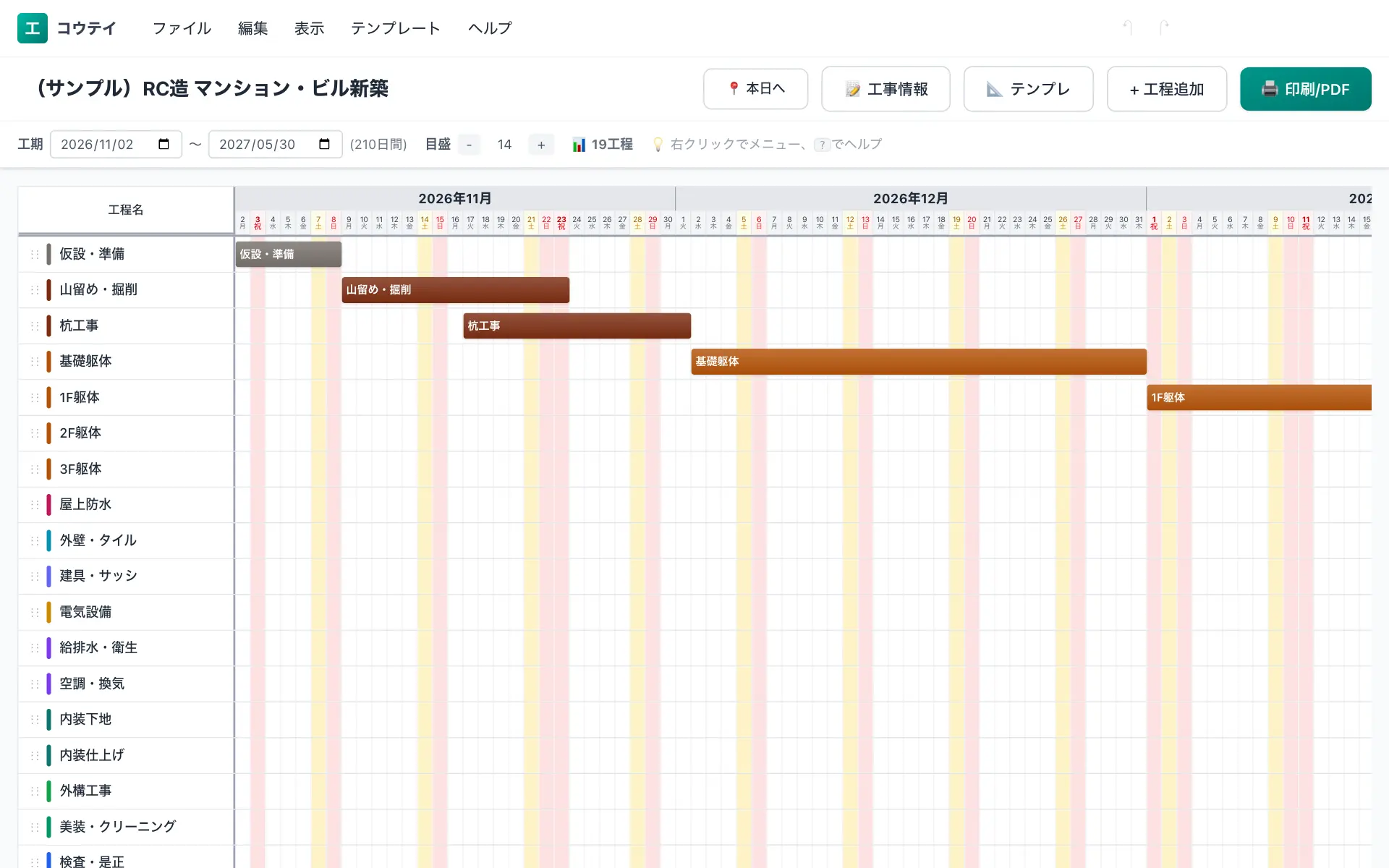Click the 19工程 chart icon
The image size is (1389, 868).
point(579,145)
